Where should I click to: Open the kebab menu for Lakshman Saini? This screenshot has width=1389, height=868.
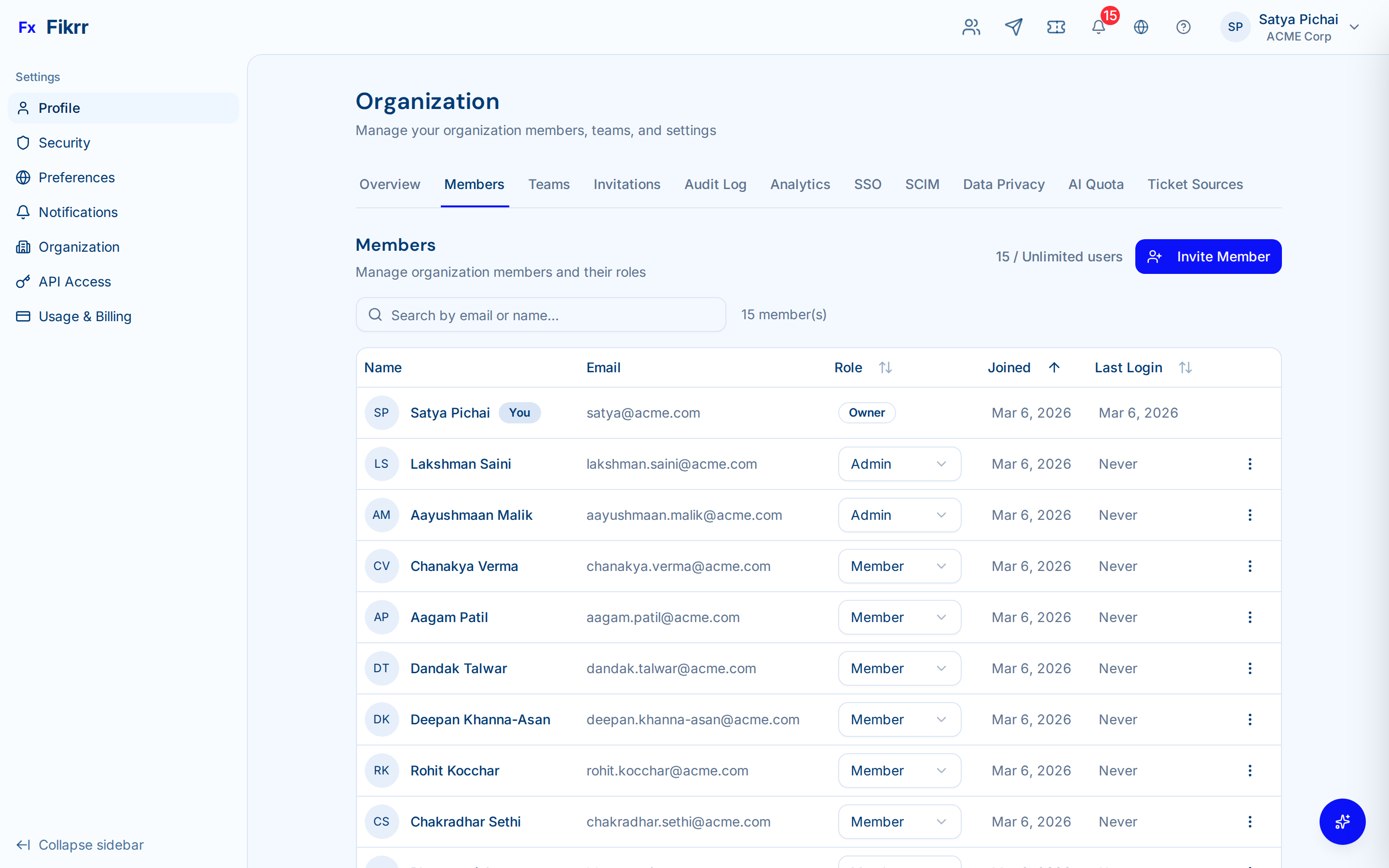click(1250, 464)
